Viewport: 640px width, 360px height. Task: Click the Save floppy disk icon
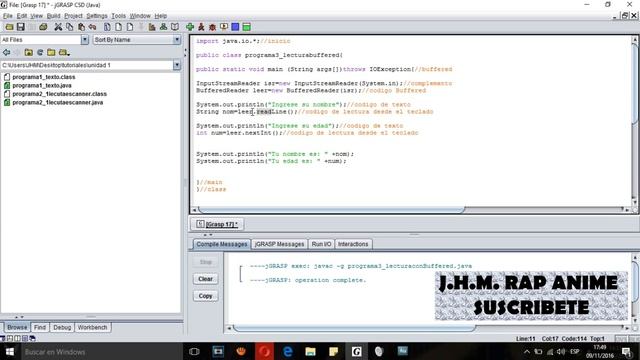[20, 27]
